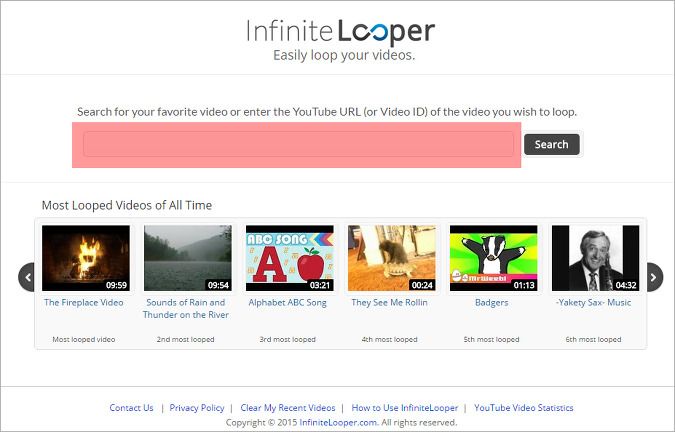Click 'Alphabet ABC Song' title link
The width and height of the screenshot is (675, 432).
pyautogui.click(x=288, y=302)
